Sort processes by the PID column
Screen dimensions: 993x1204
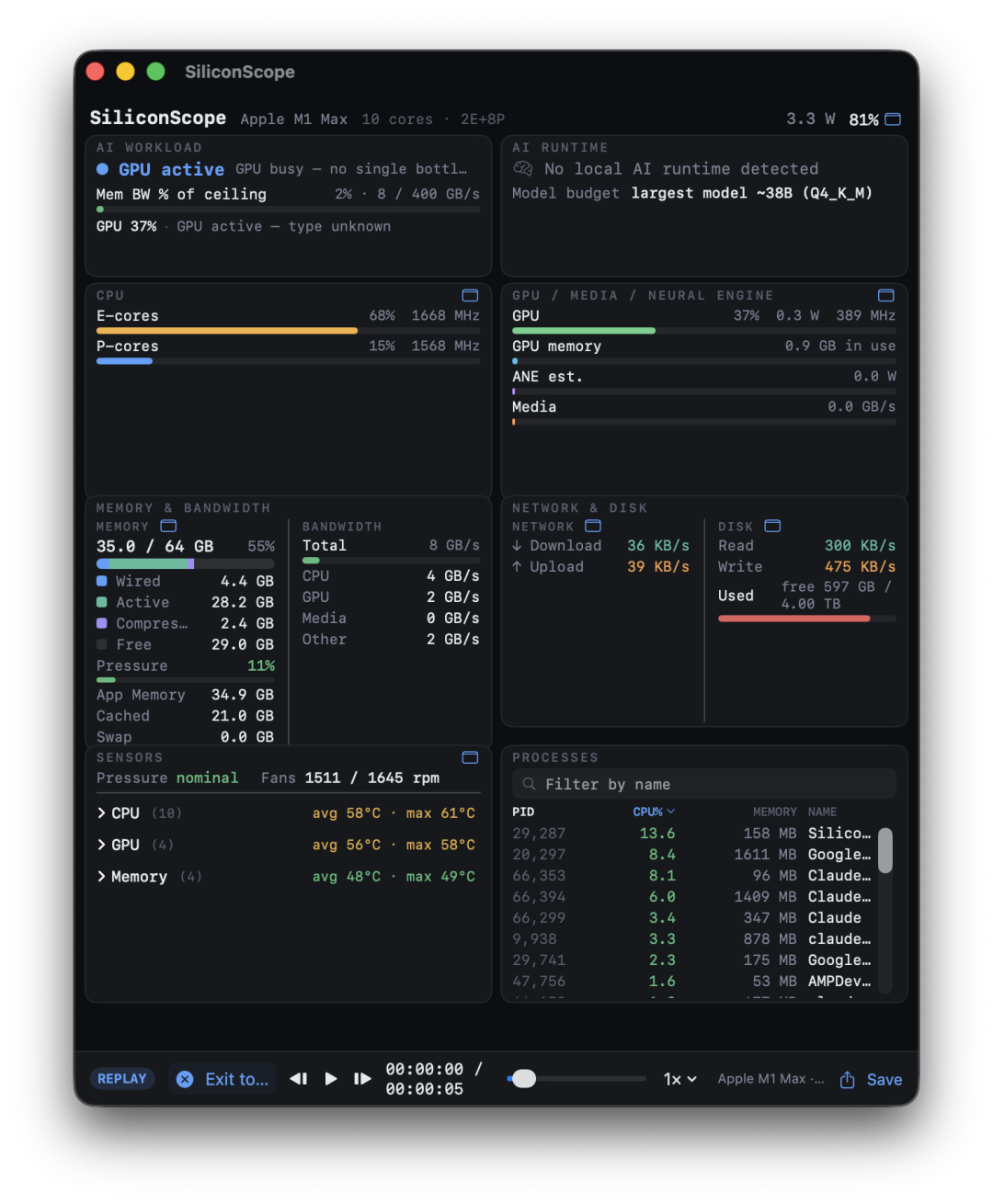[523, 812]
